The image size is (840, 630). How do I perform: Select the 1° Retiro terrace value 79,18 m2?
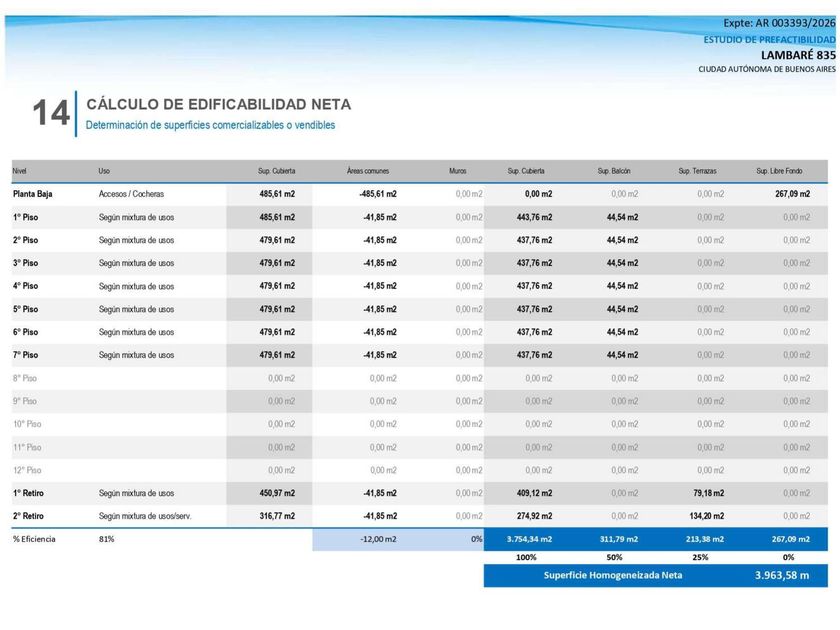[x=708, y=493]
